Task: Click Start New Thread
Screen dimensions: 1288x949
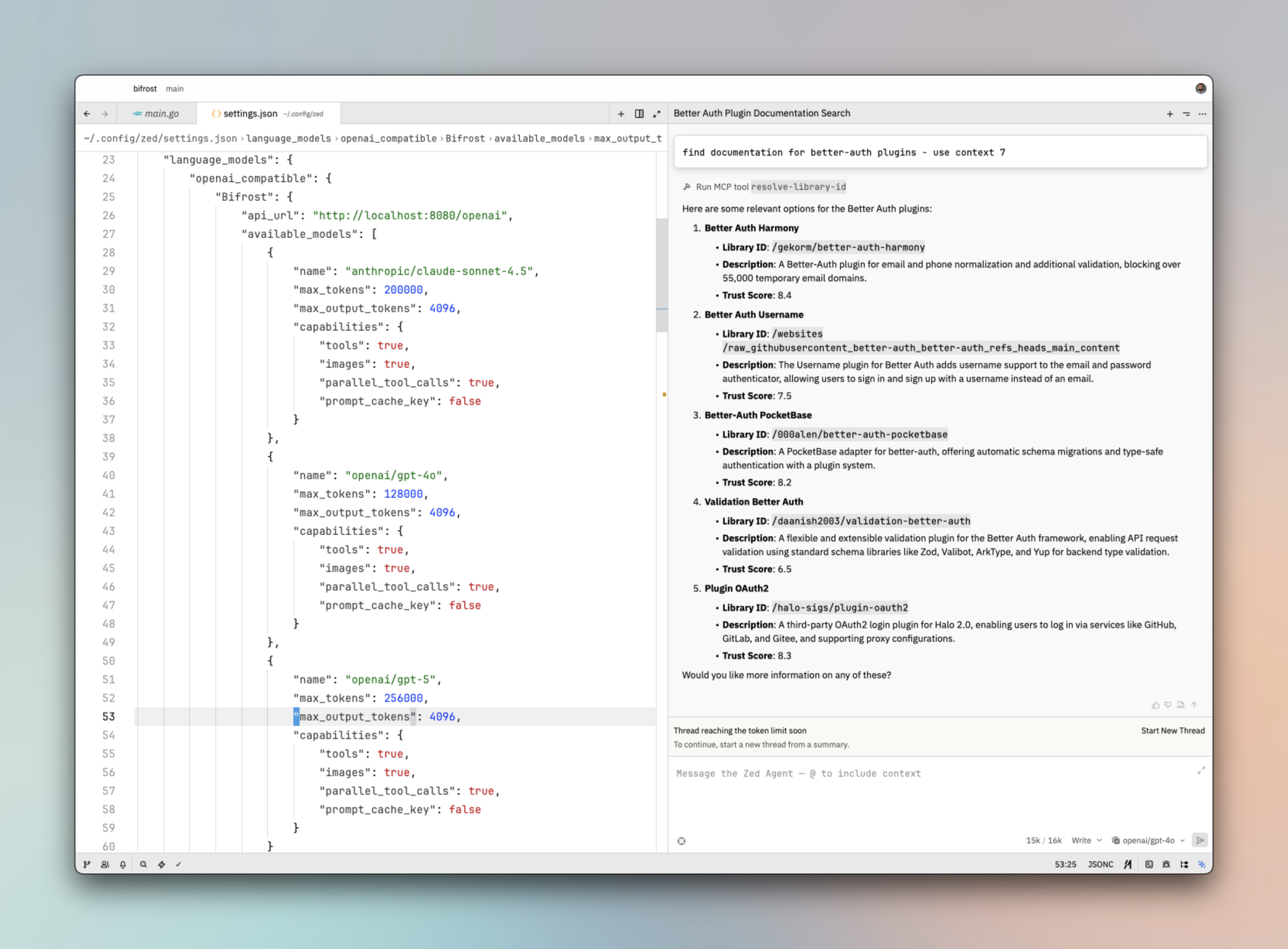Action: [1172, 731]
